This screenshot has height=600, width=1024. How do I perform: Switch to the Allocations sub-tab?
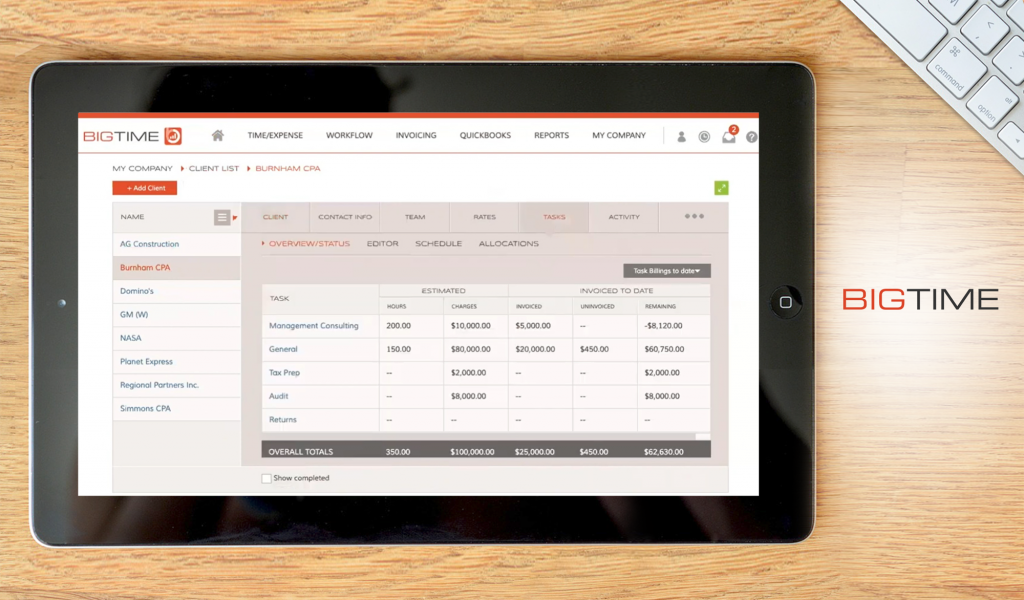[x=508, y=244]
